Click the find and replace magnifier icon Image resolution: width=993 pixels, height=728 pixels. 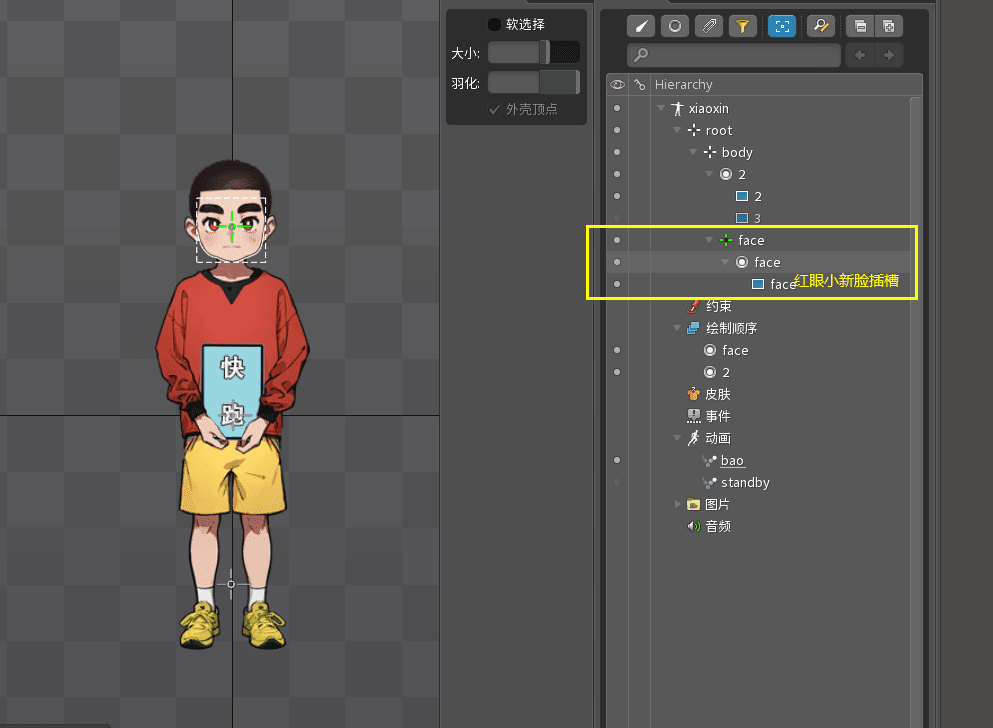click(820, 26)
